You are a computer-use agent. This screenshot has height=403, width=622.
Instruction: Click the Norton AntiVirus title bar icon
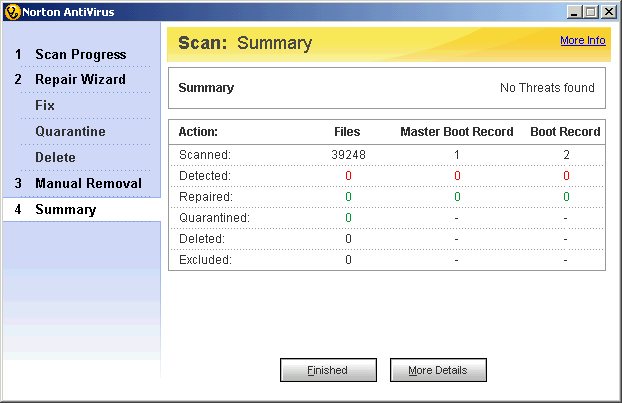[x=12, y=11]
